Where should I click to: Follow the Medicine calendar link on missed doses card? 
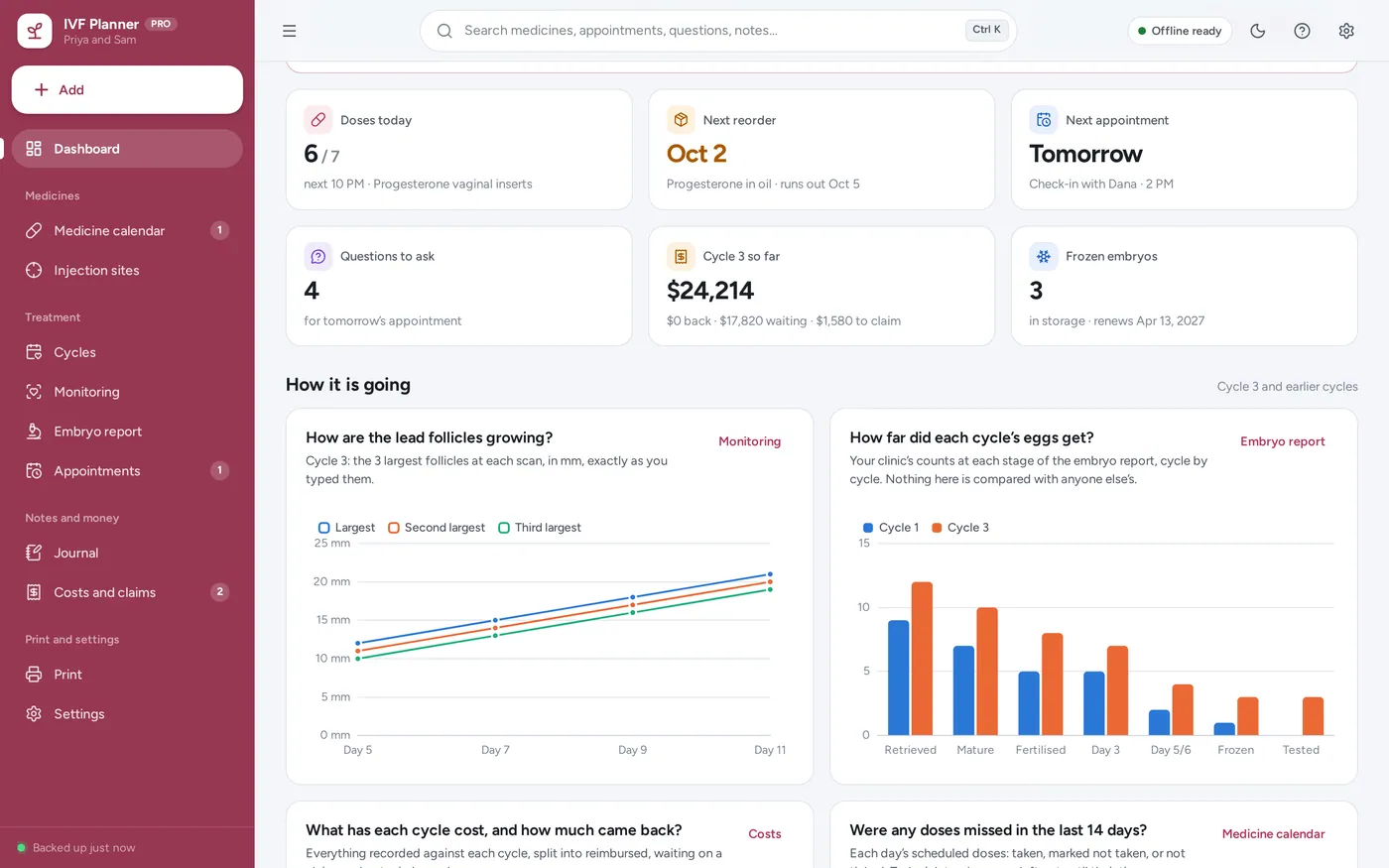(1274, 834)
